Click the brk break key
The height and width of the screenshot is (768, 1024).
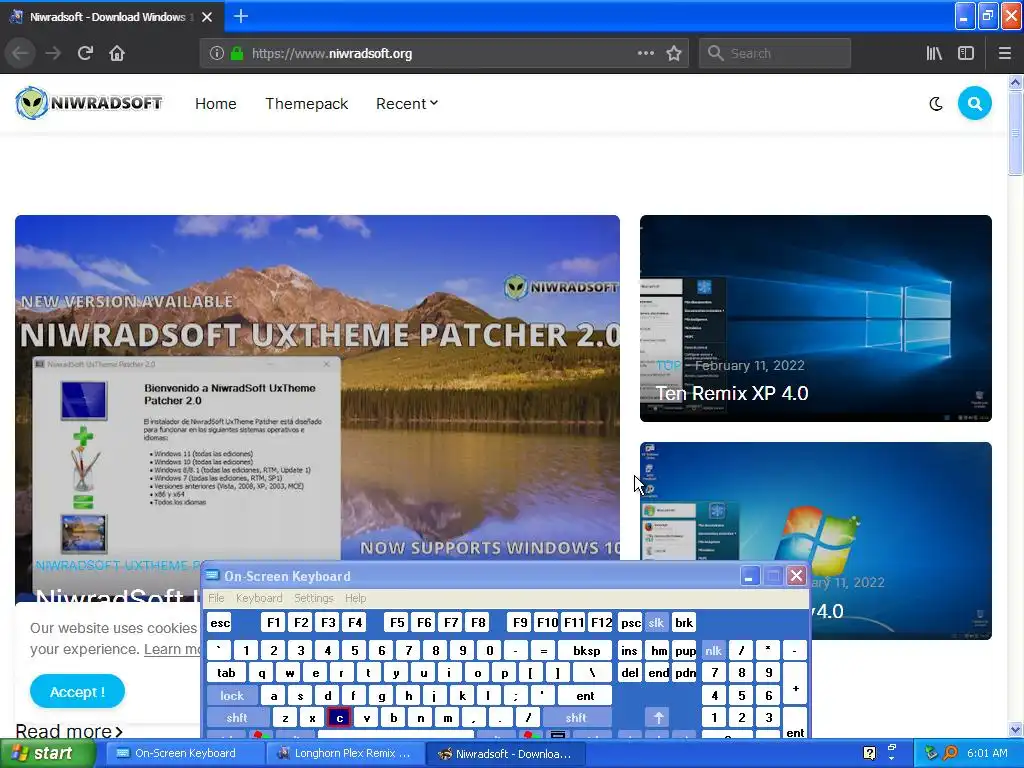coord(684,622)
